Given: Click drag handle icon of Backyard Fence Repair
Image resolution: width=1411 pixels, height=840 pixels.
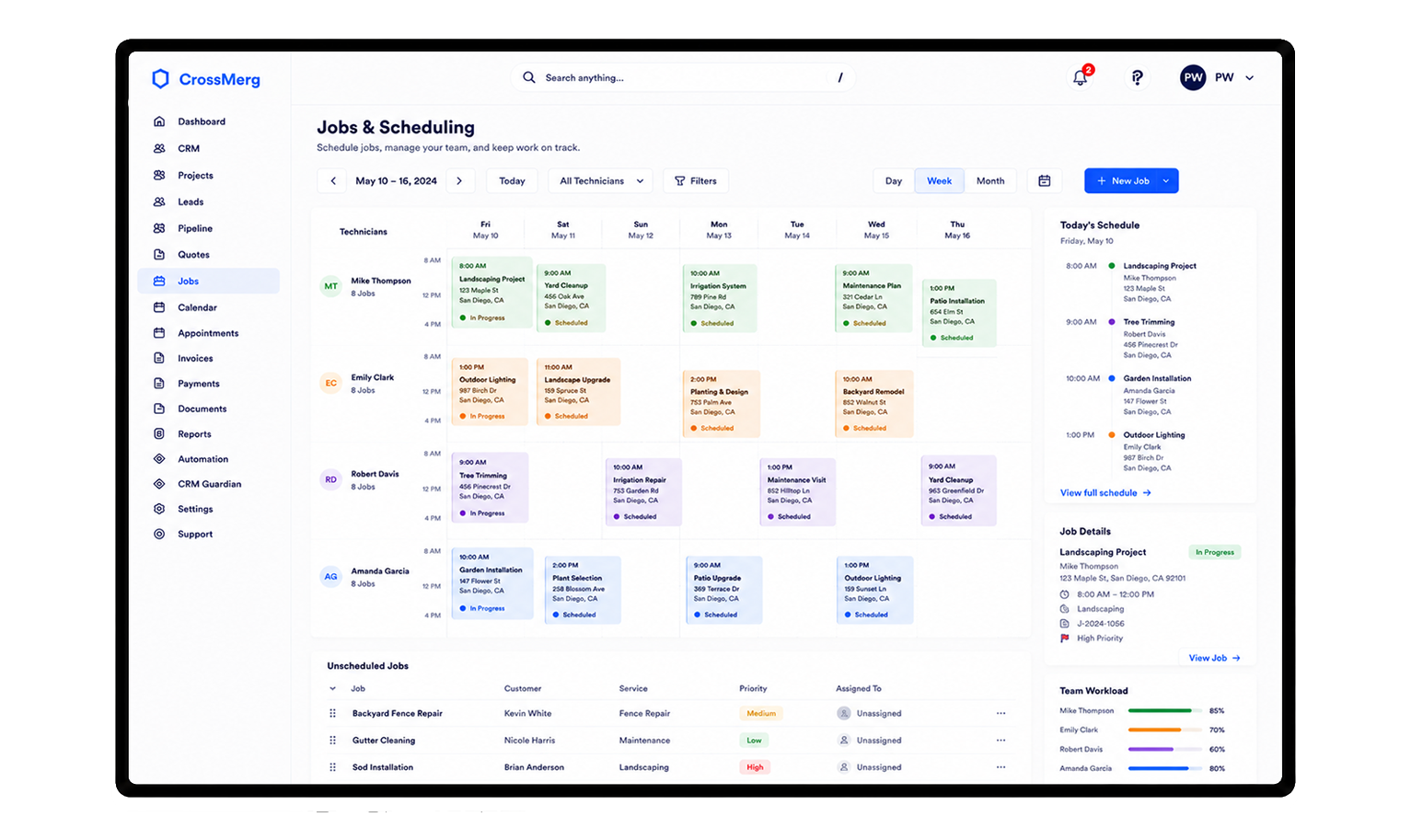Looking at the screenshot, I should 332,713.
